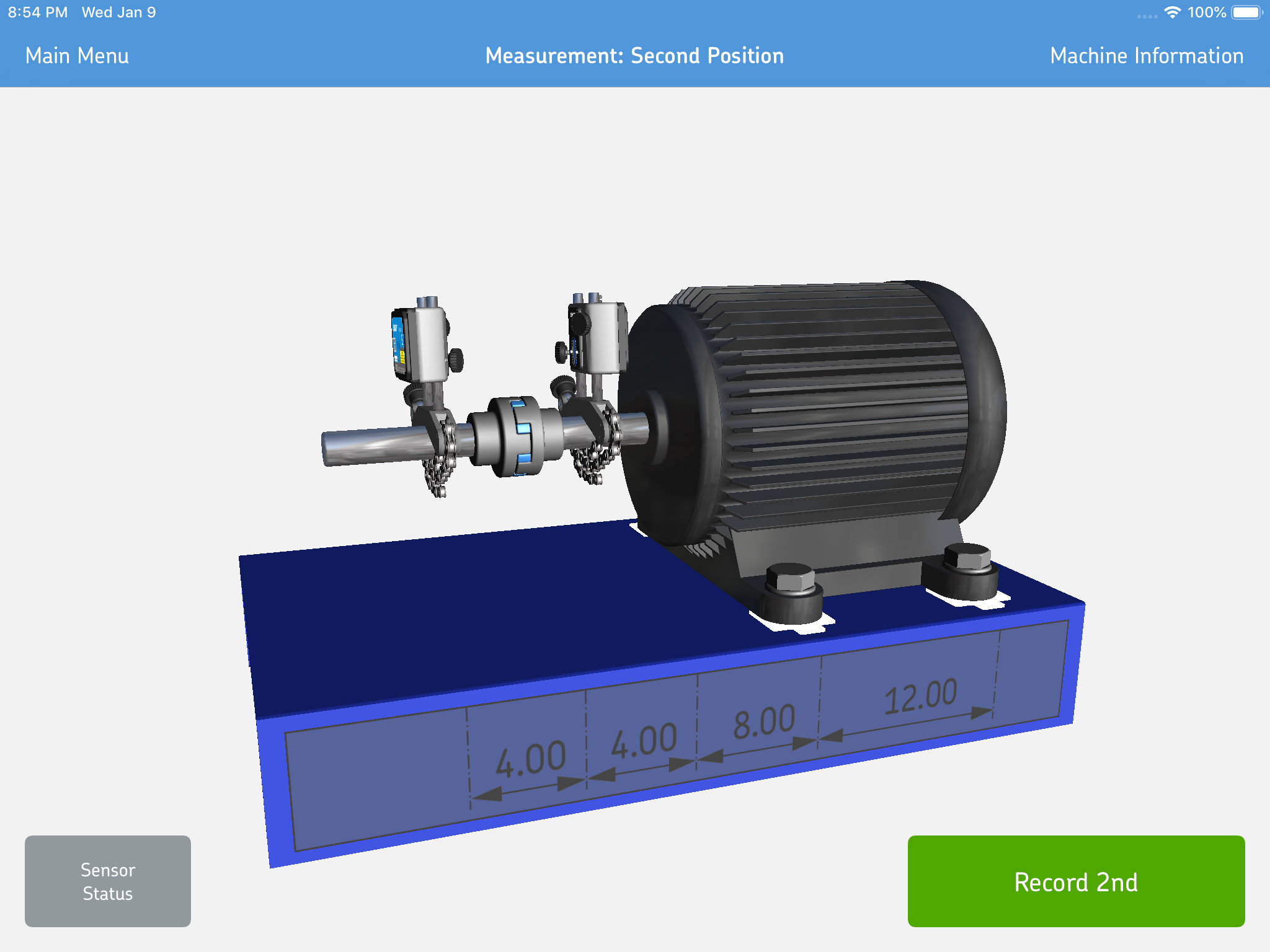
Task: Edit the leftmost 4.00 dimension value
Action: pyautogui.click(x=530, y=759)
